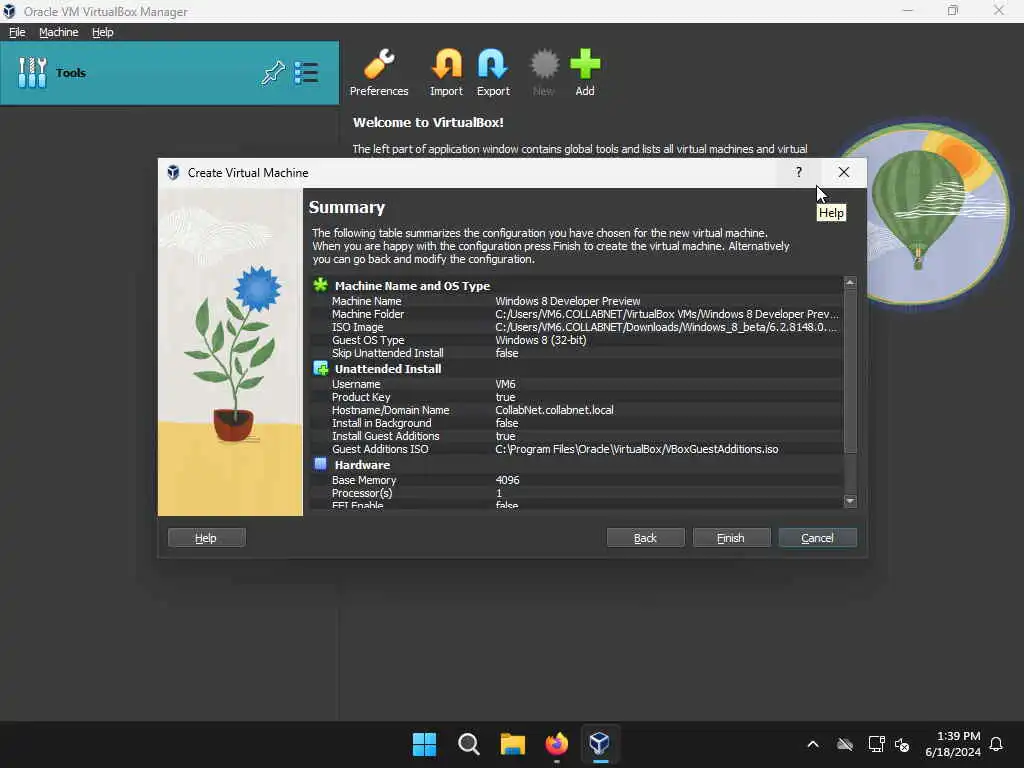Click the Hardware section header

(362, 465)
